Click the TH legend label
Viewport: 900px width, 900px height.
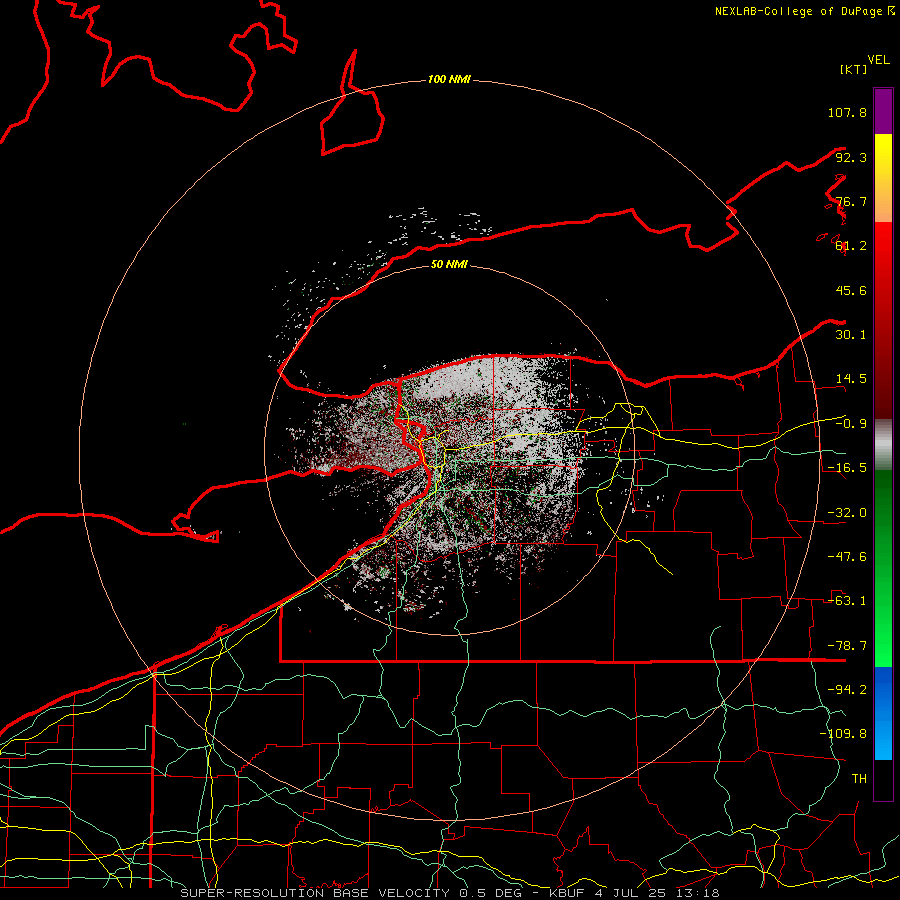(859, 779)
